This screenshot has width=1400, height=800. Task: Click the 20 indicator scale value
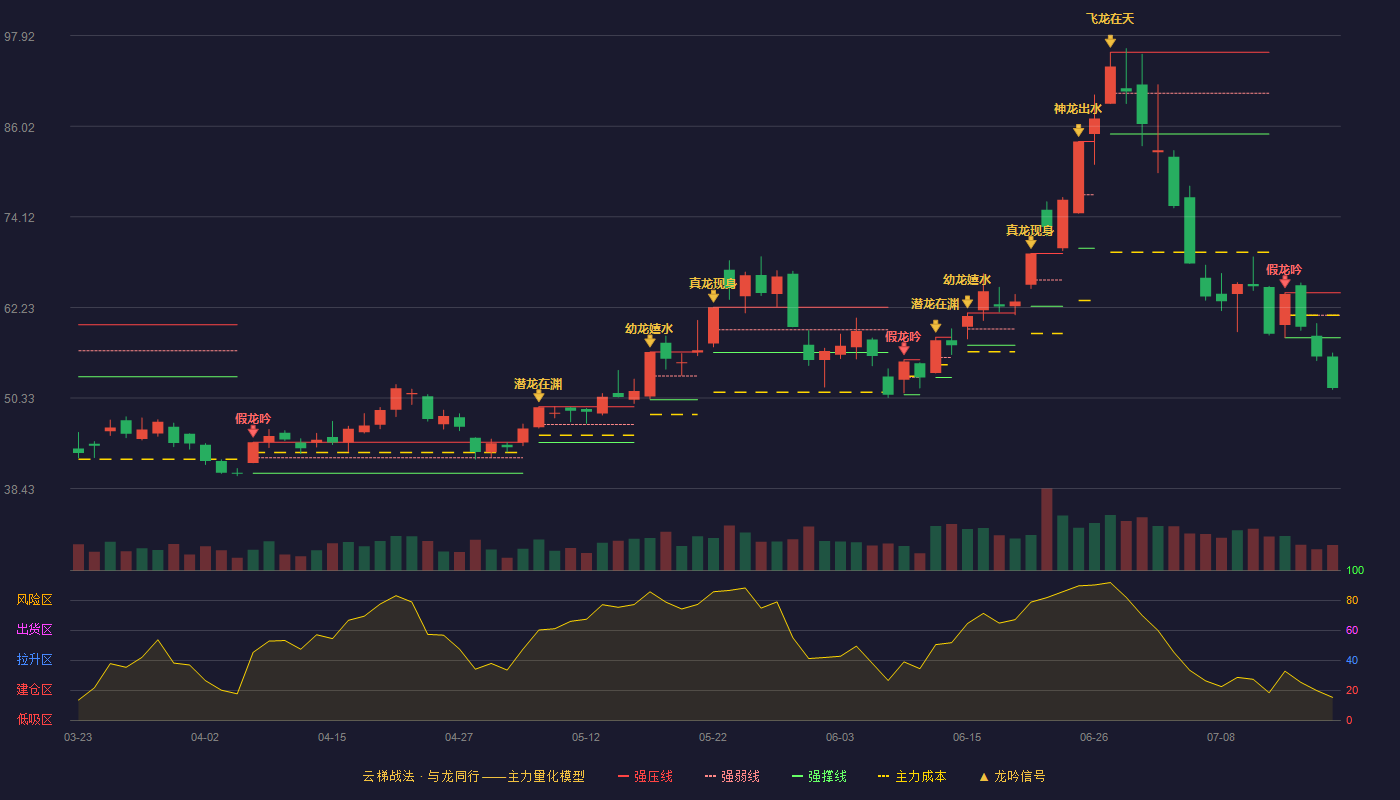coord(1352,691)
